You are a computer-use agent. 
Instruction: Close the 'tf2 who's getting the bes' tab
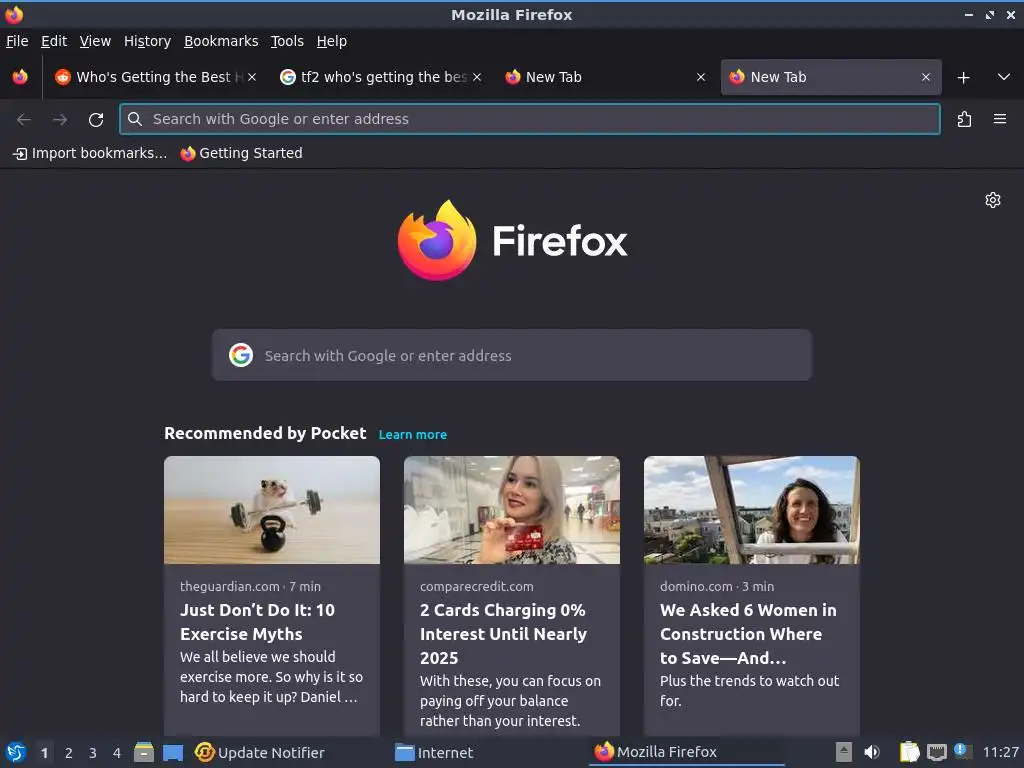click(477, 77)
